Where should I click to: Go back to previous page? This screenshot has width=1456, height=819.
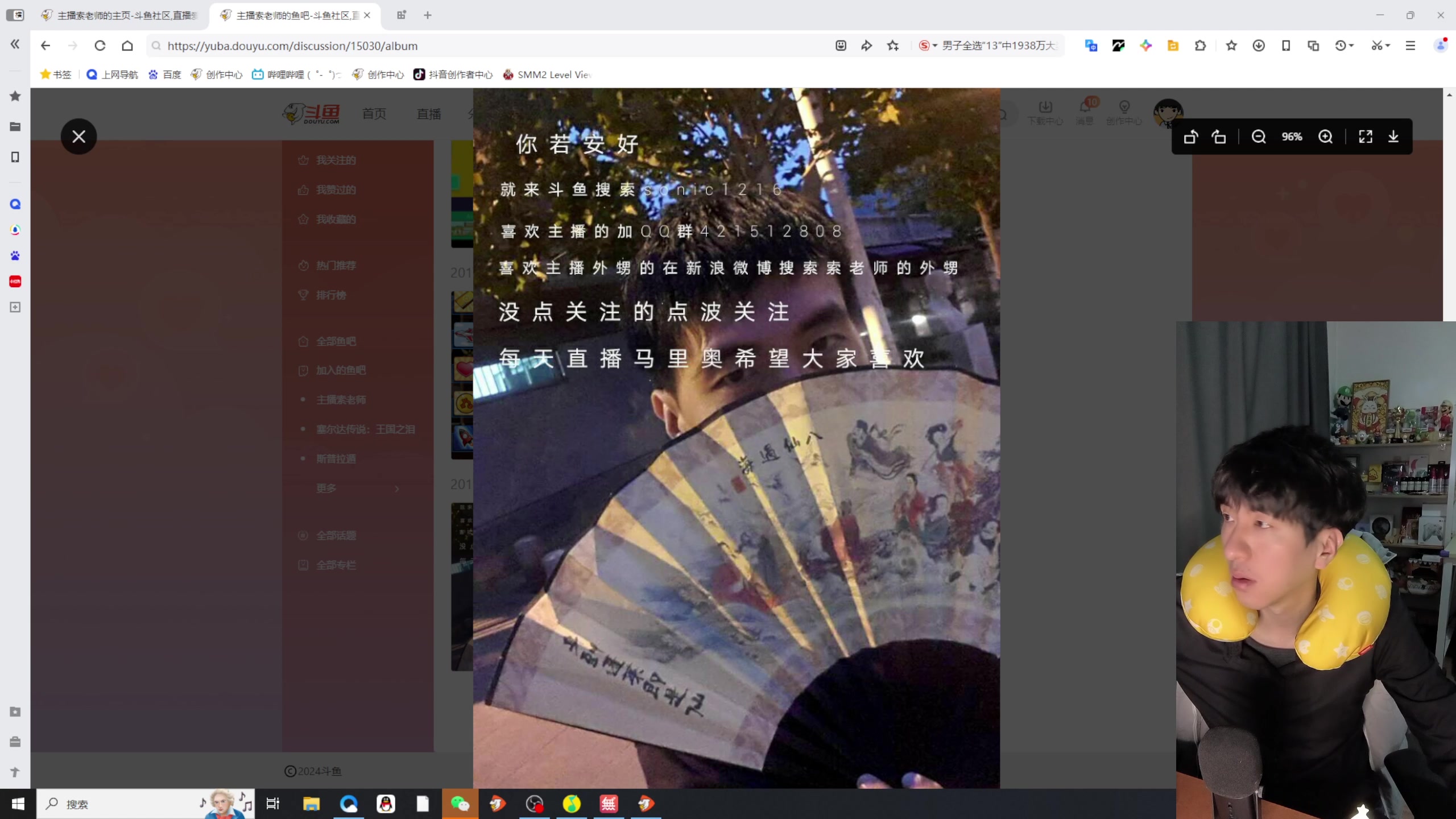pos(45,45)
